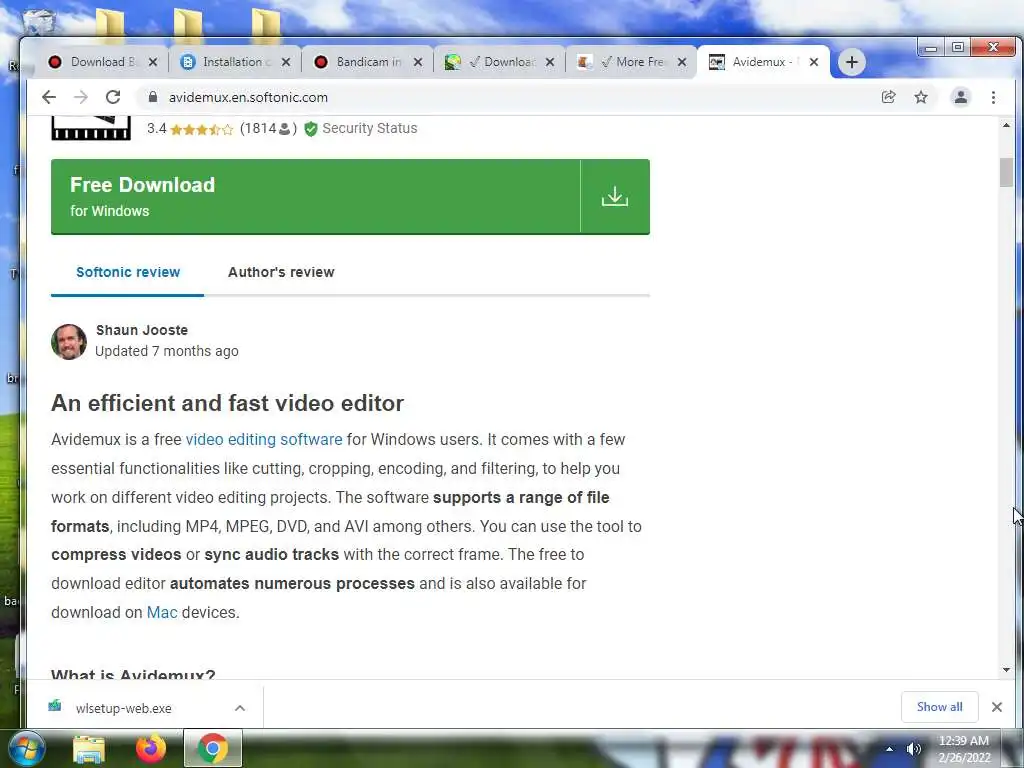Open the Windows Start menu
This screenshot has width=1024, height=768.
click(x=27, y=748)
